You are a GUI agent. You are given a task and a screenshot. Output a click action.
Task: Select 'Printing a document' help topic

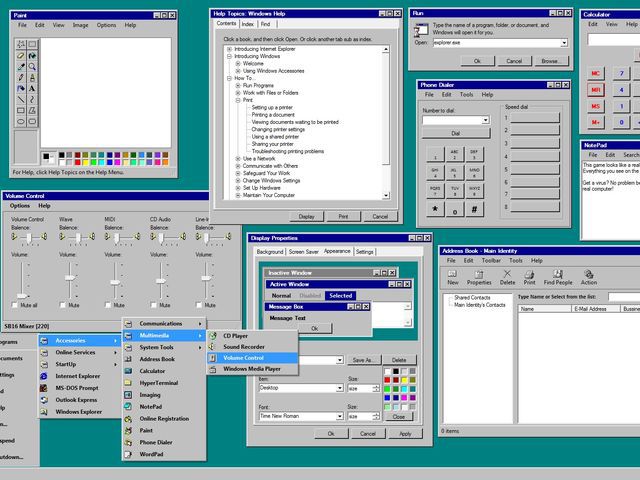[x=273, y=115]
